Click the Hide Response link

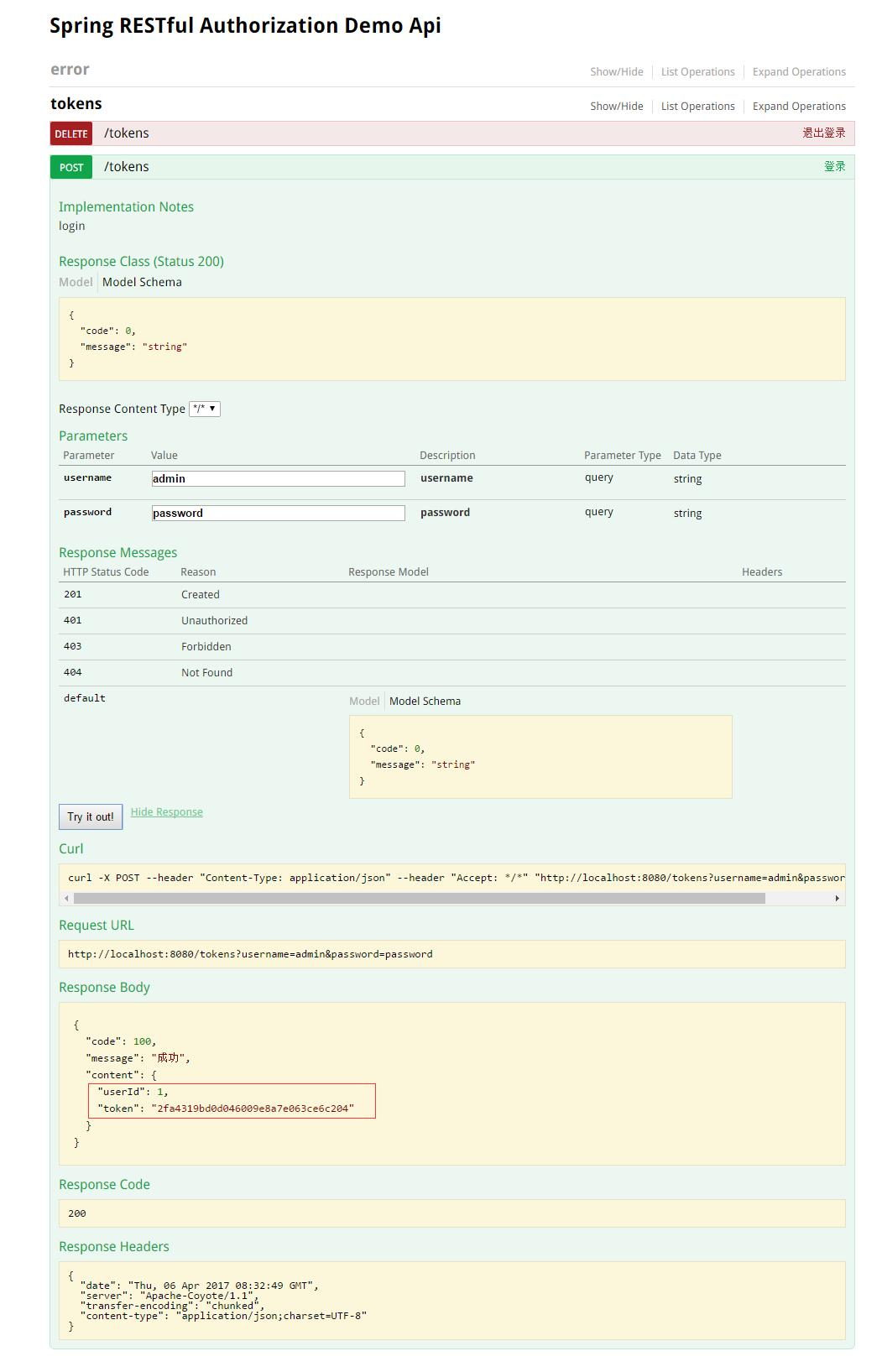pos(166,811)
